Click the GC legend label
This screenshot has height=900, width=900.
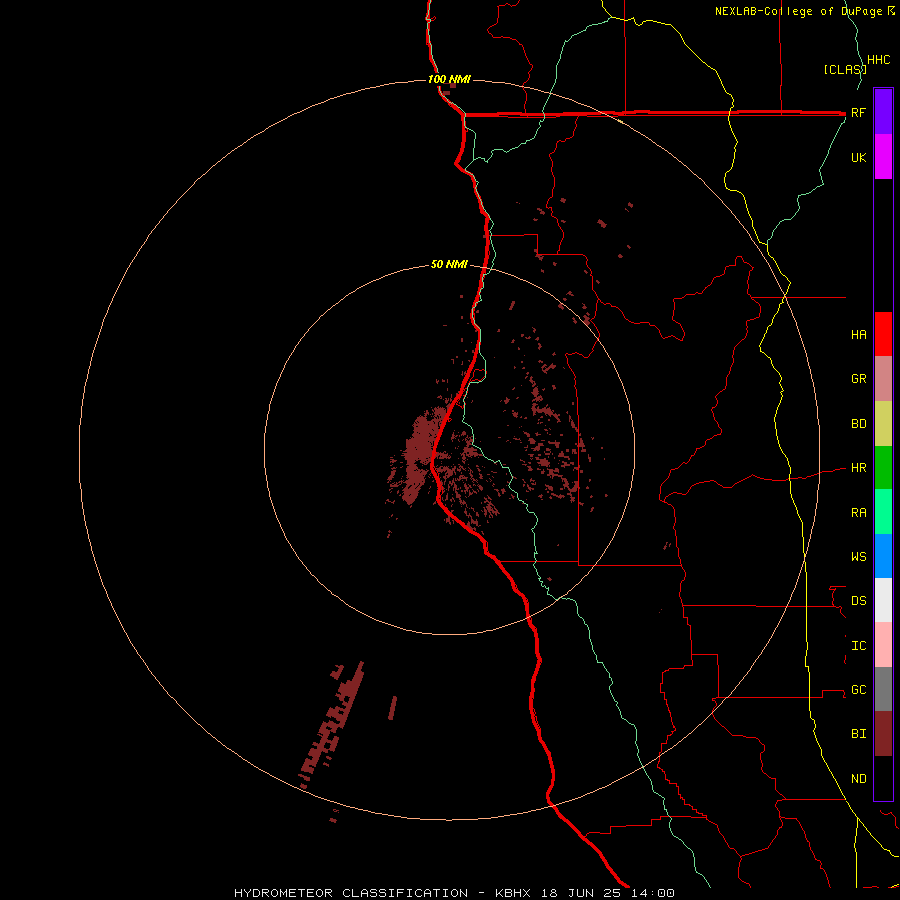(858, 689)
